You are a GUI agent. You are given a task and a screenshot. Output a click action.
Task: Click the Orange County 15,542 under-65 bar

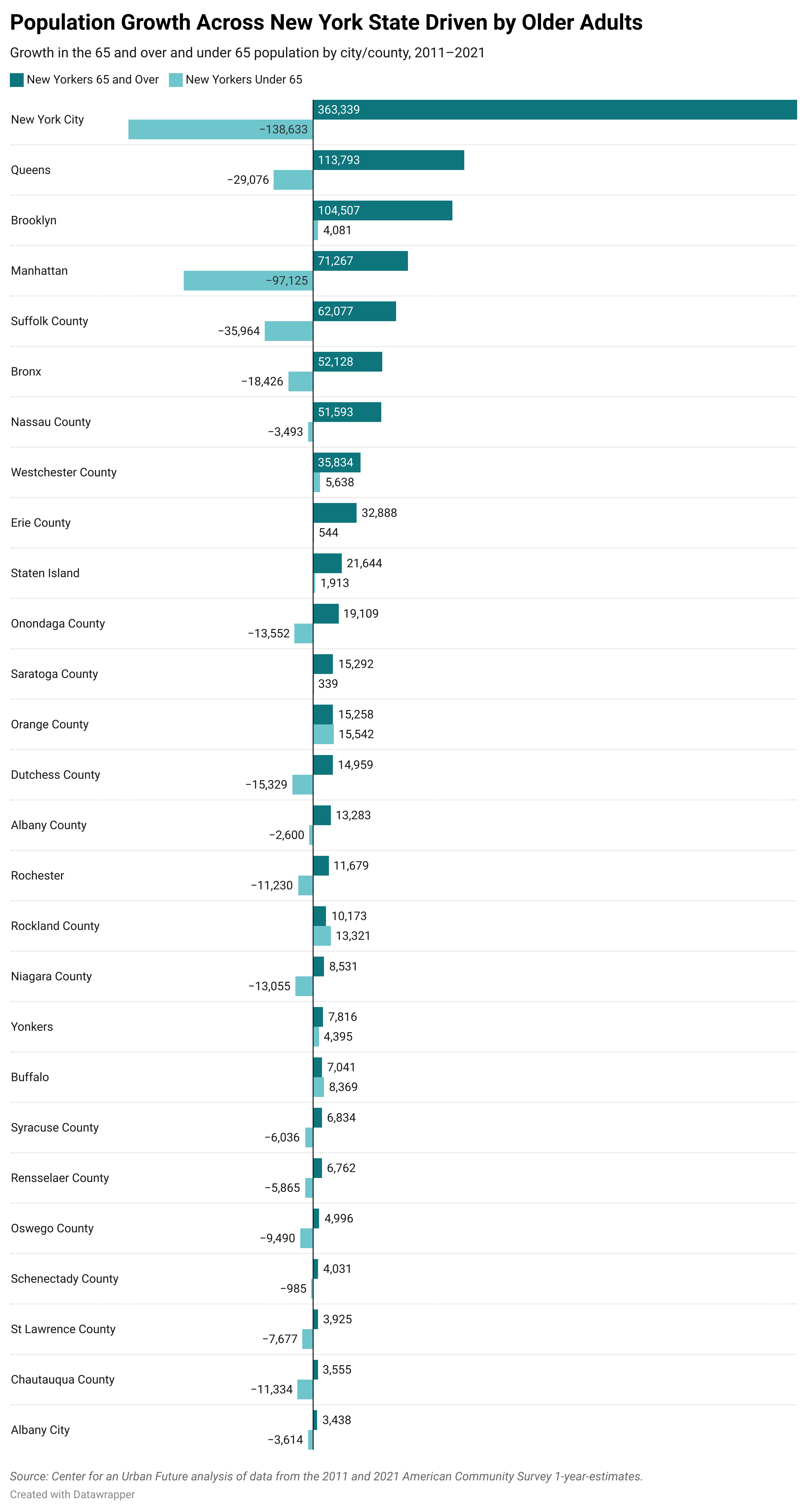[x=323, y=734]
